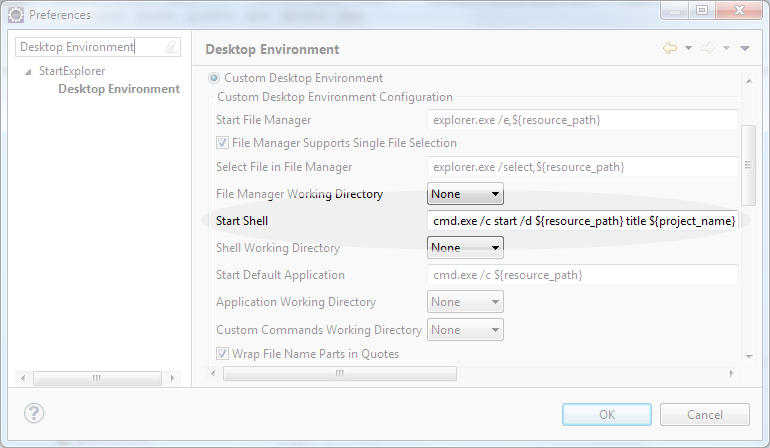Click the help question mark icon
The height and width of the screenshot is (448, 770).
[x=35, y=413]
